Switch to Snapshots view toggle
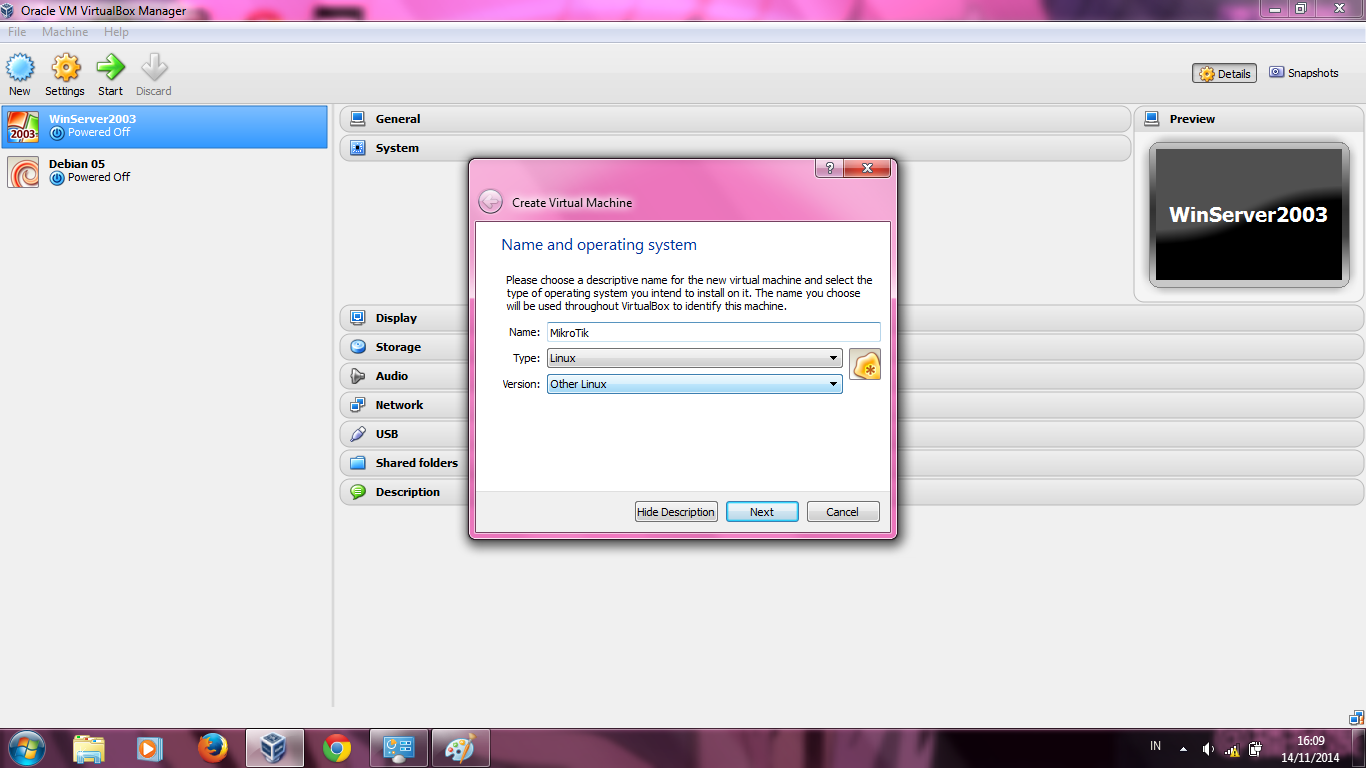1366x768 pixels. tap(1303, 73)
